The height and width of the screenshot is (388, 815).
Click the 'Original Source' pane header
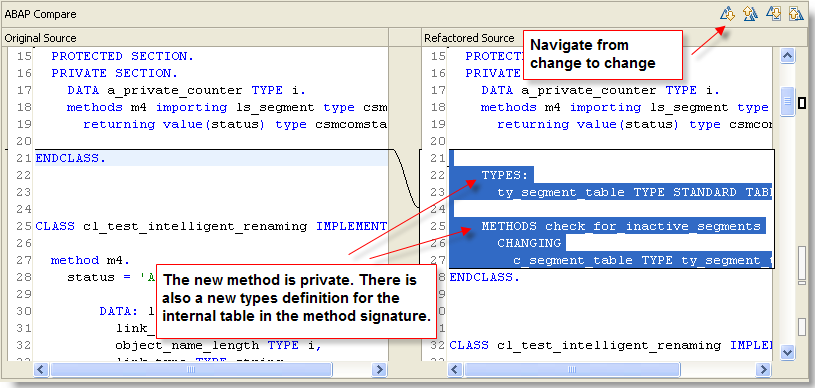pyautogui.click(x=41, y=38)
